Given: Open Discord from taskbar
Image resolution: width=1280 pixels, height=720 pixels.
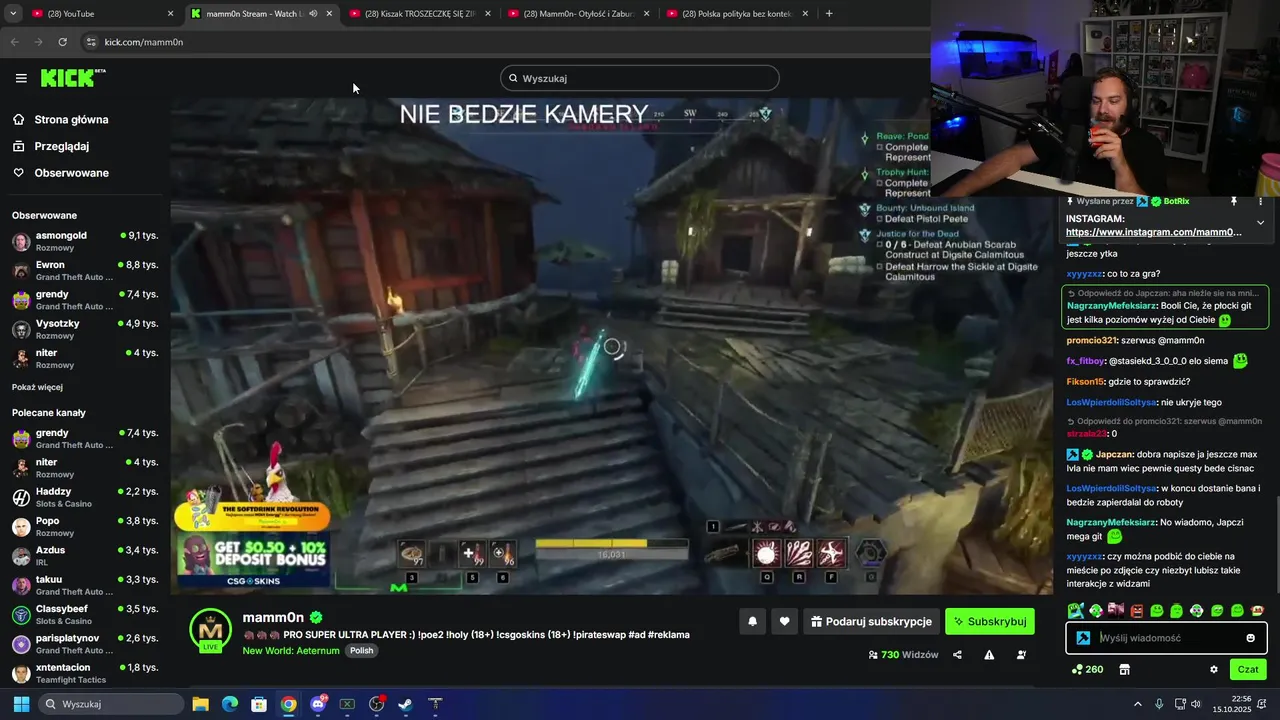Looking at the screenshot, I should 318,704.
